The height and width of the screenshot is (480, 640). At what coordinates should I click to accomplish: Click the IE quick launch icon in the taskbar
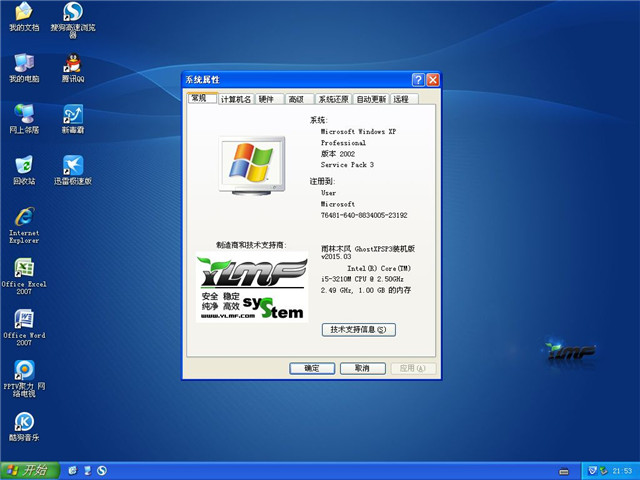tap(73, 471)
